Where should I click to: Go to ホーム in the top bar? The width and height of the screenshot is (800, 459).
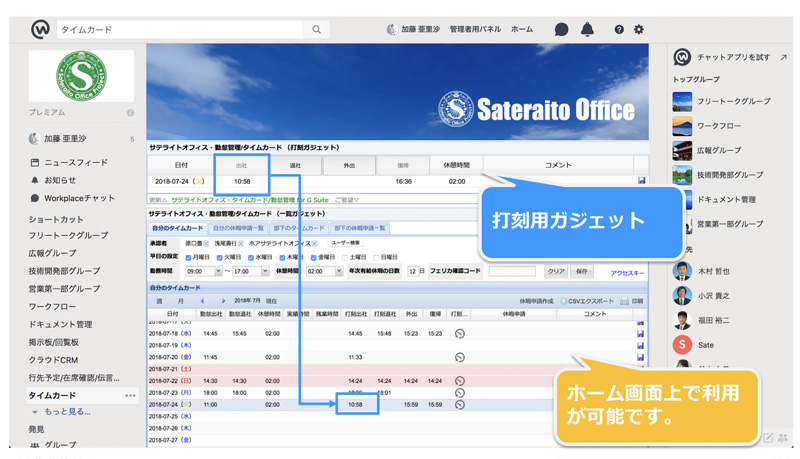point(522,29)
